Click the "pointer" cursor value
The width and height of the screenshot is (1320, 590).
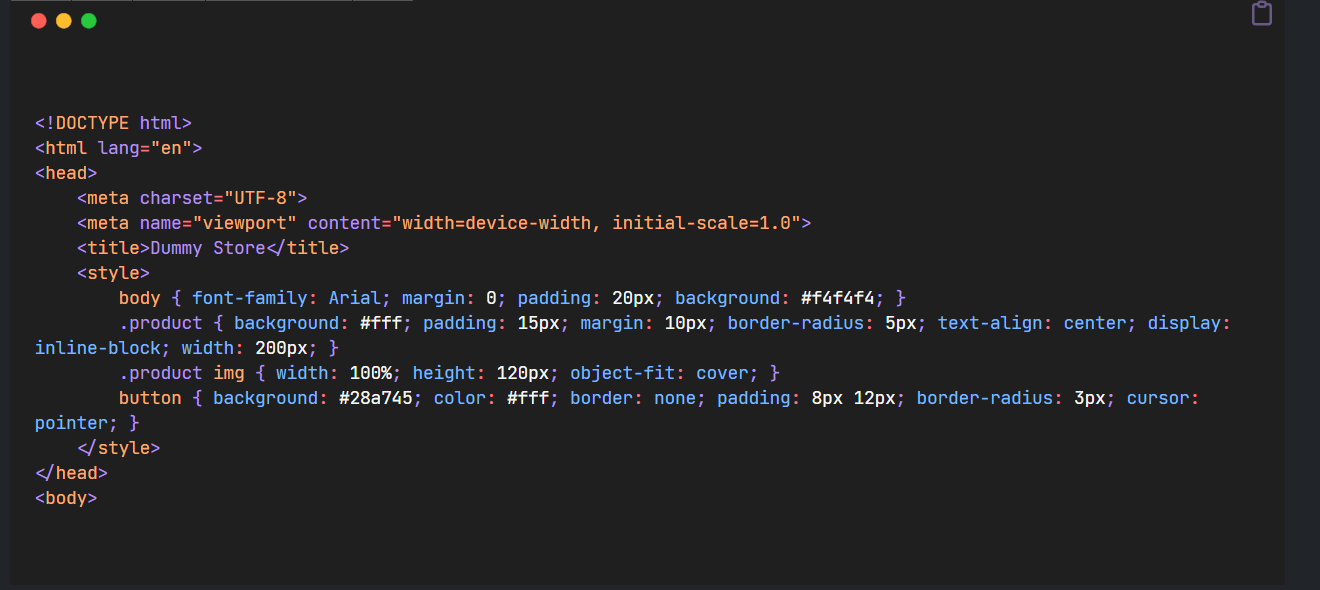[x=71, y=423]
